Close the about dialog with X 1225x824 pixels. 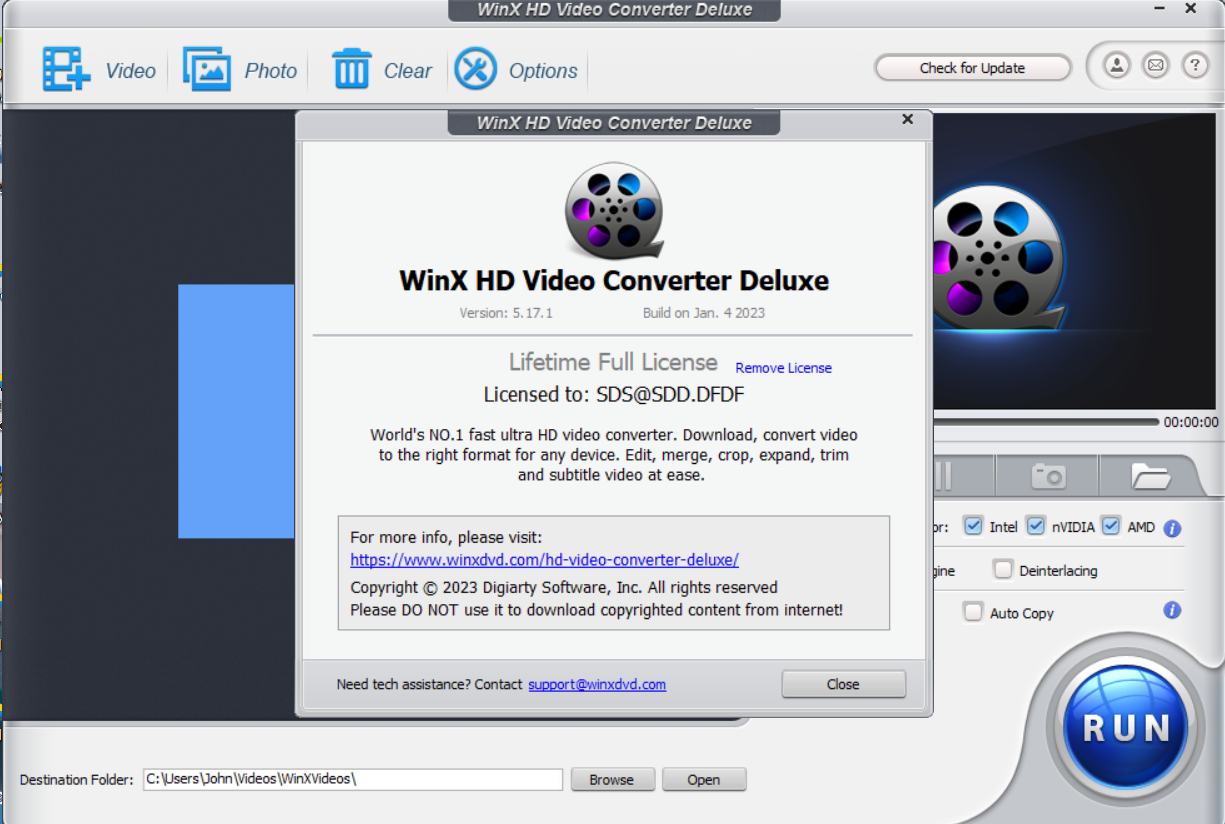pos(907,119)
